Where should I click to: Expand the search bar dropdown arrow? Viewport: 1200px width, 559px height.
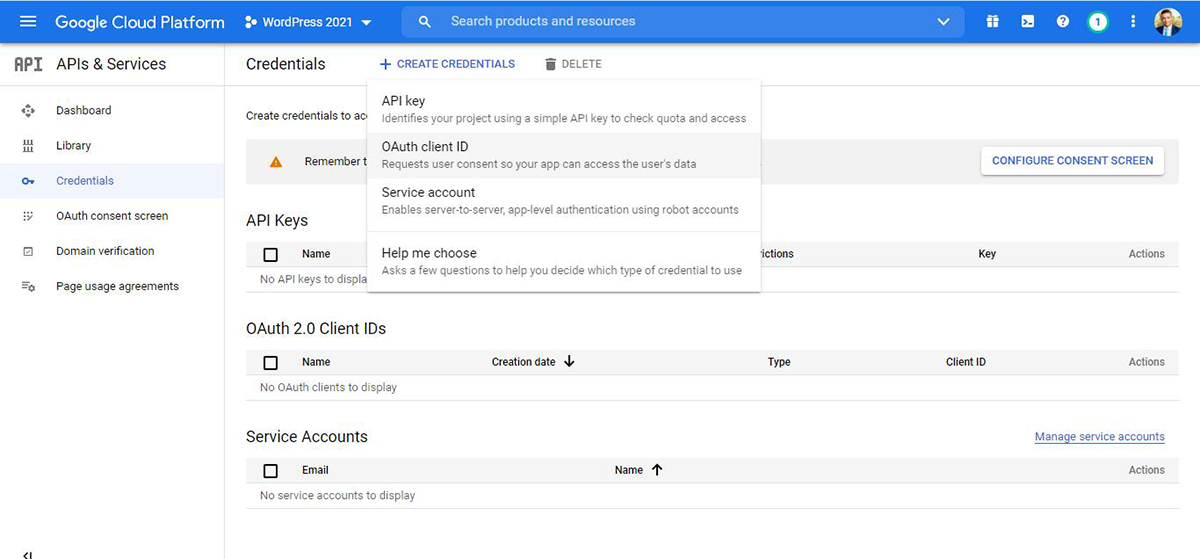tap(943, 22)
